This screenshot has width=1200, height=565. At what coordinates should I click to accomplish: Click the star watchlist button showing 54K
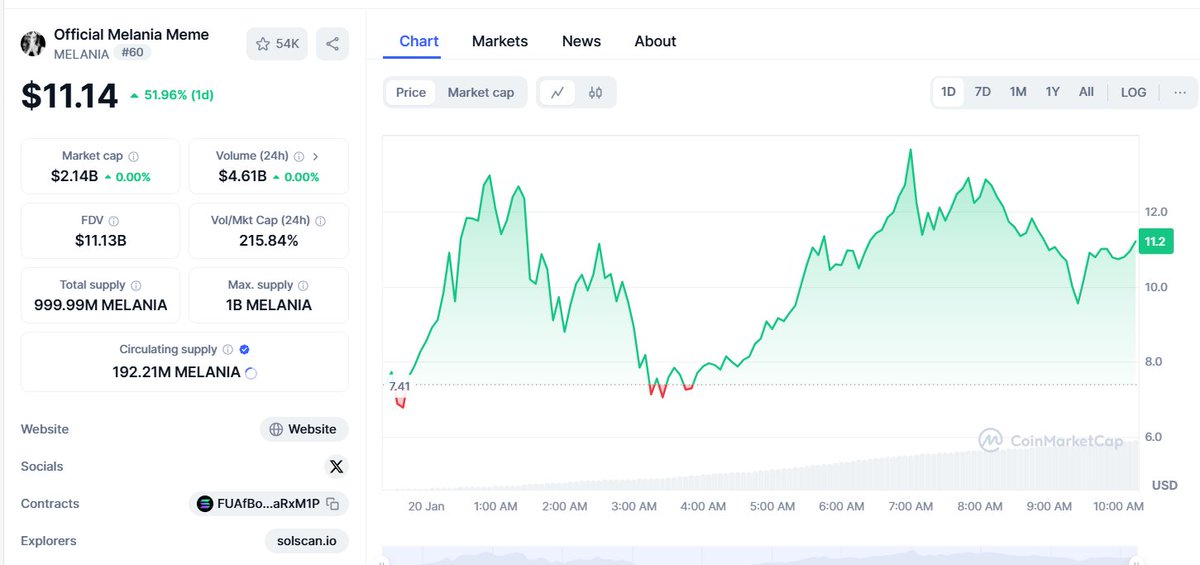coord(277,44)
